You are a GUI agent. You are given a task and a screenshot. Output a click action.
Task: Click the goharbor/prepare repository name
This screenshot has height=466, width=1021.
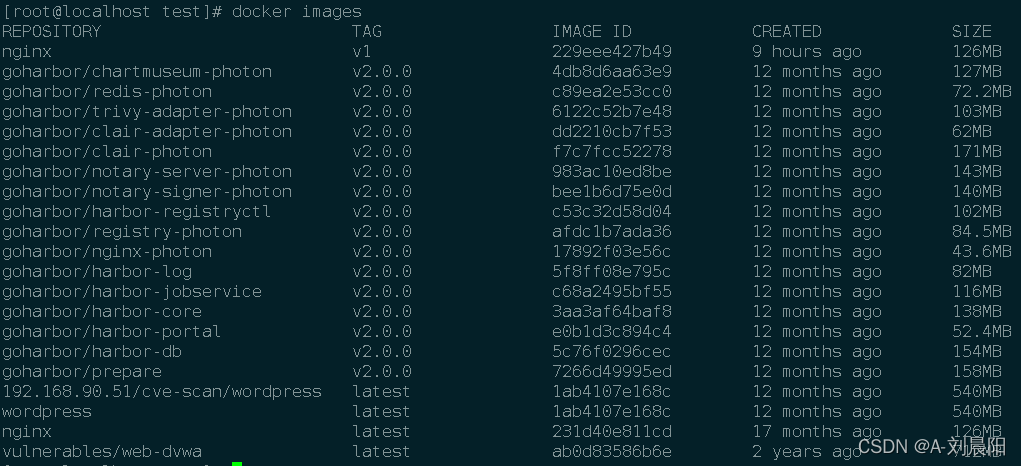tap(81, 372)
